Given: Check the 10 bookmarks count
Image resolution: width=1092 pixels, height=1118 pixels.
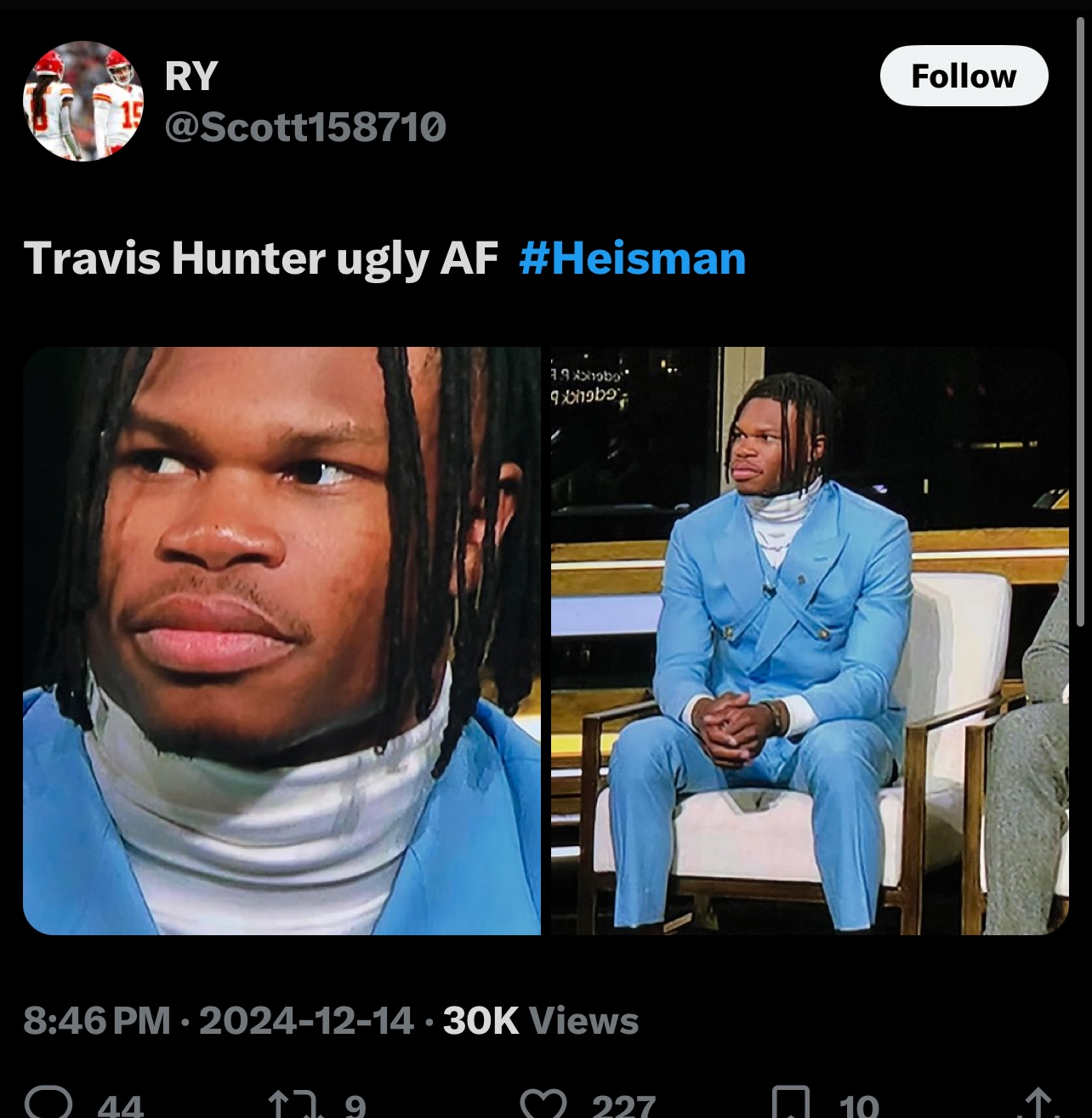Looking at the screenshot, I should pos(859,1105).
